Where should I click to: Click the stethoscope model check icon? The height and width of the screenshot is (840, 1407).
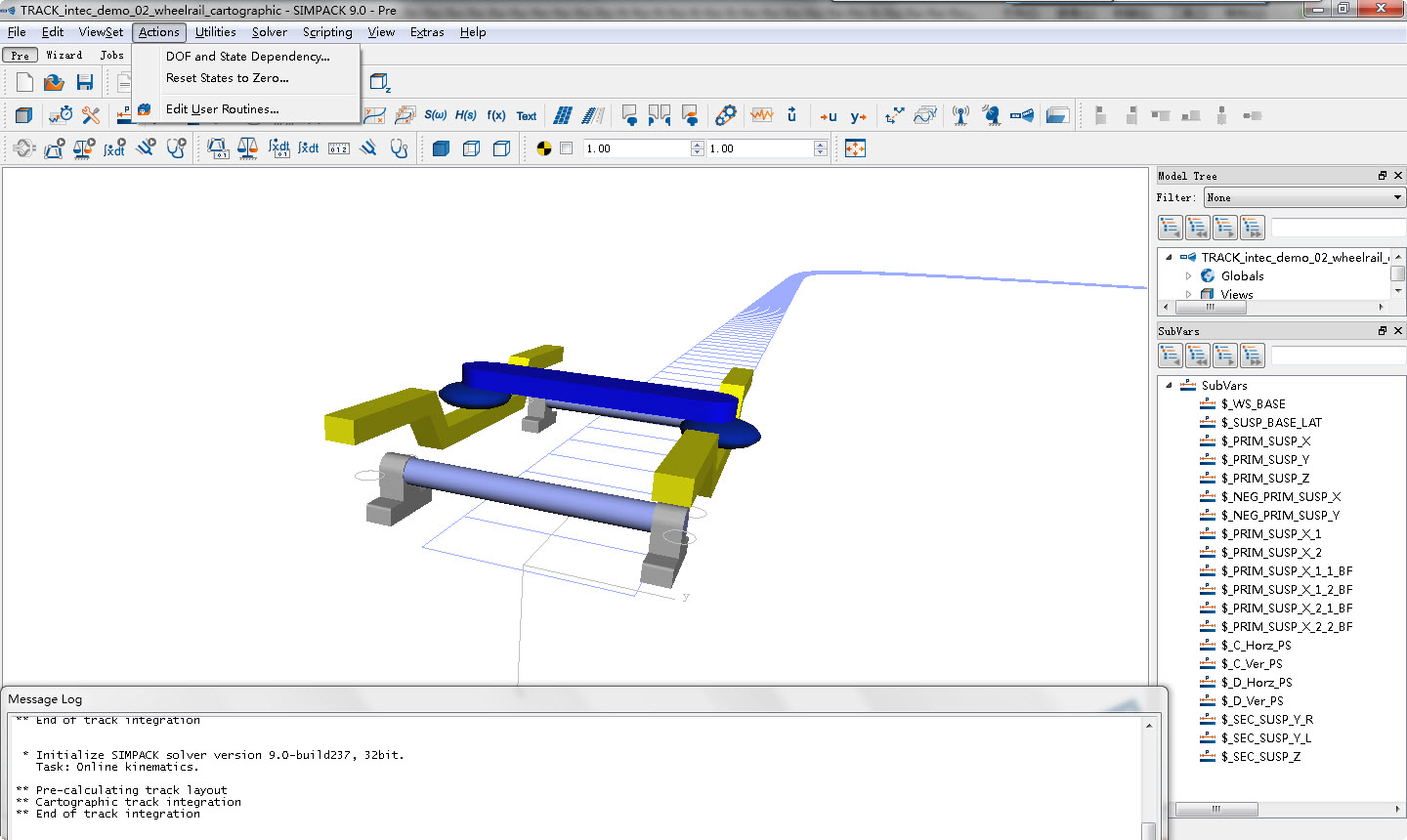coord(399,148)
